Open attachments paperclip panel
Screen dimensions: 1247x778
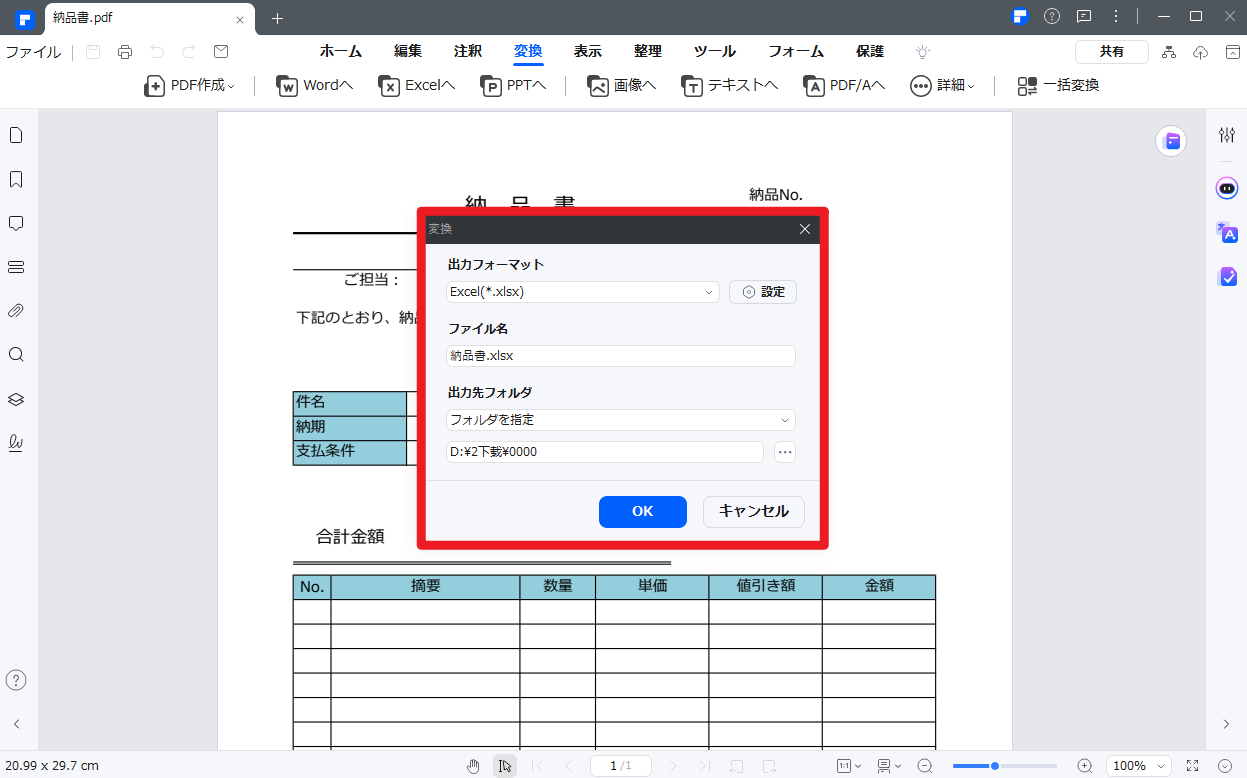(x=16, y=311)
